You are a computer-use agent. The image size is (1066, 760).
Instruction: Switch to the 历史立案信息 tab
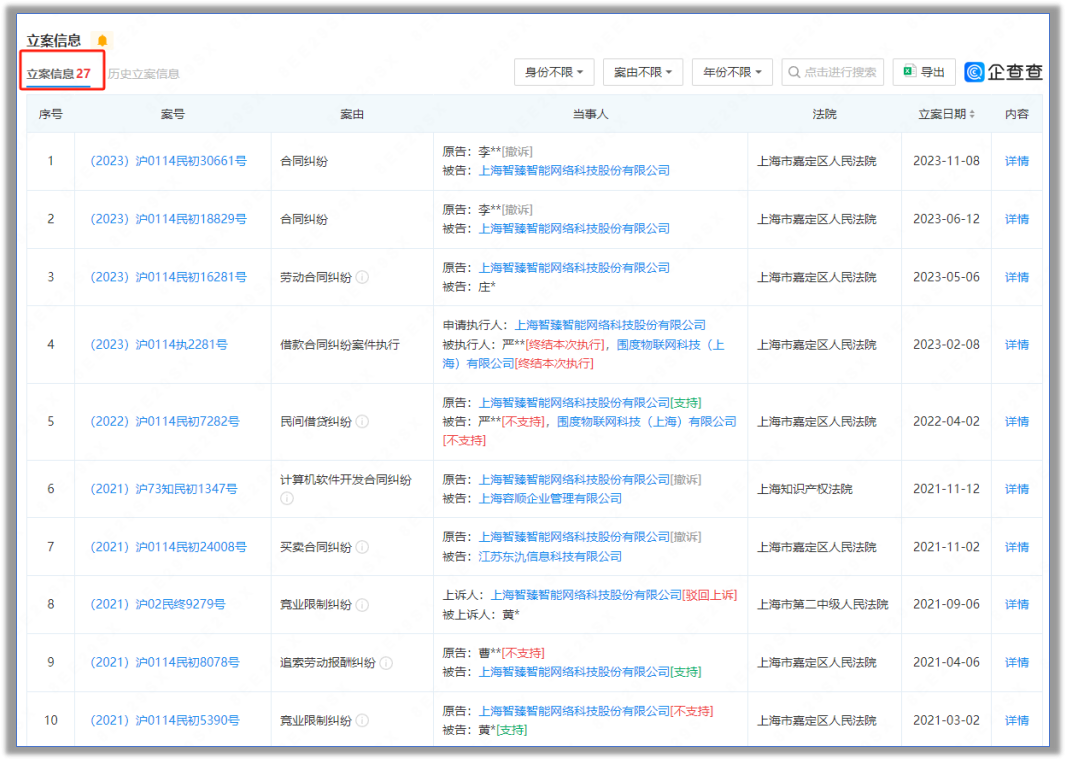tap(144, 74)
